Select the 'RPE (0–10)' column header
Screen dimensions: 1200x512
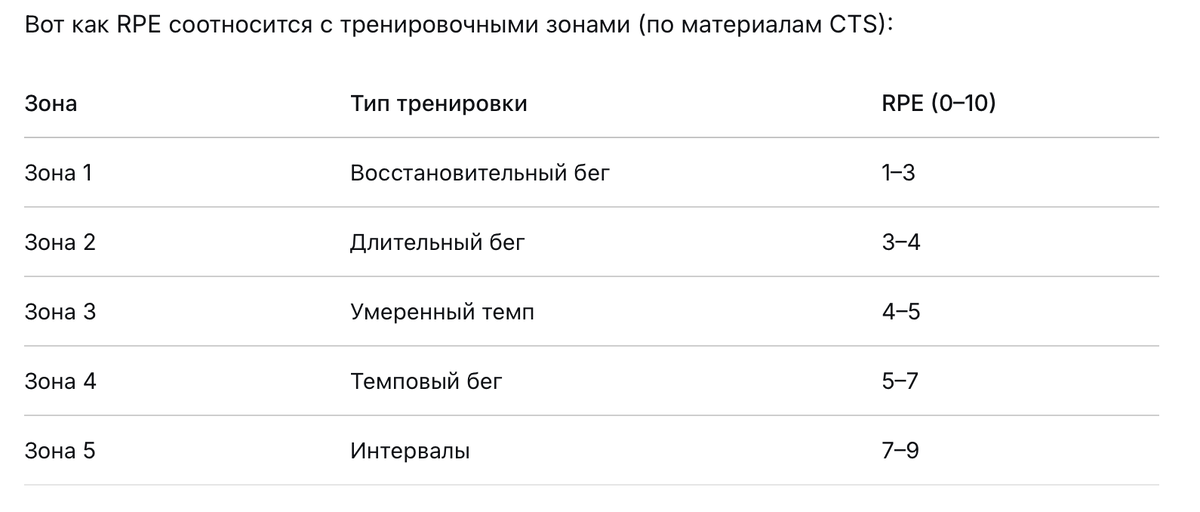coord(939,103)
